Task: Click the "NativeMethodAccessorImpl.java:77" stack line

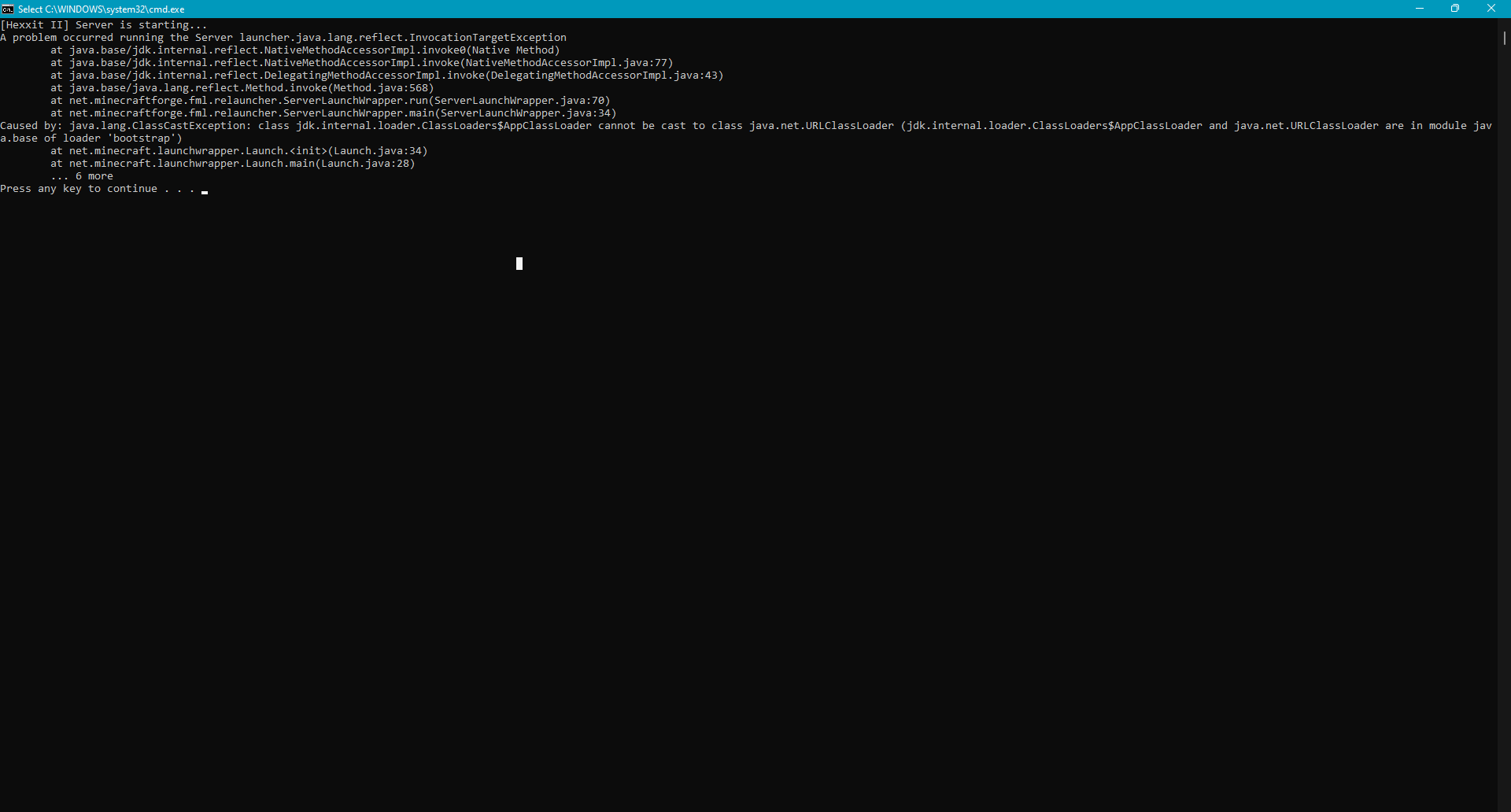Action: click(362, 63)
